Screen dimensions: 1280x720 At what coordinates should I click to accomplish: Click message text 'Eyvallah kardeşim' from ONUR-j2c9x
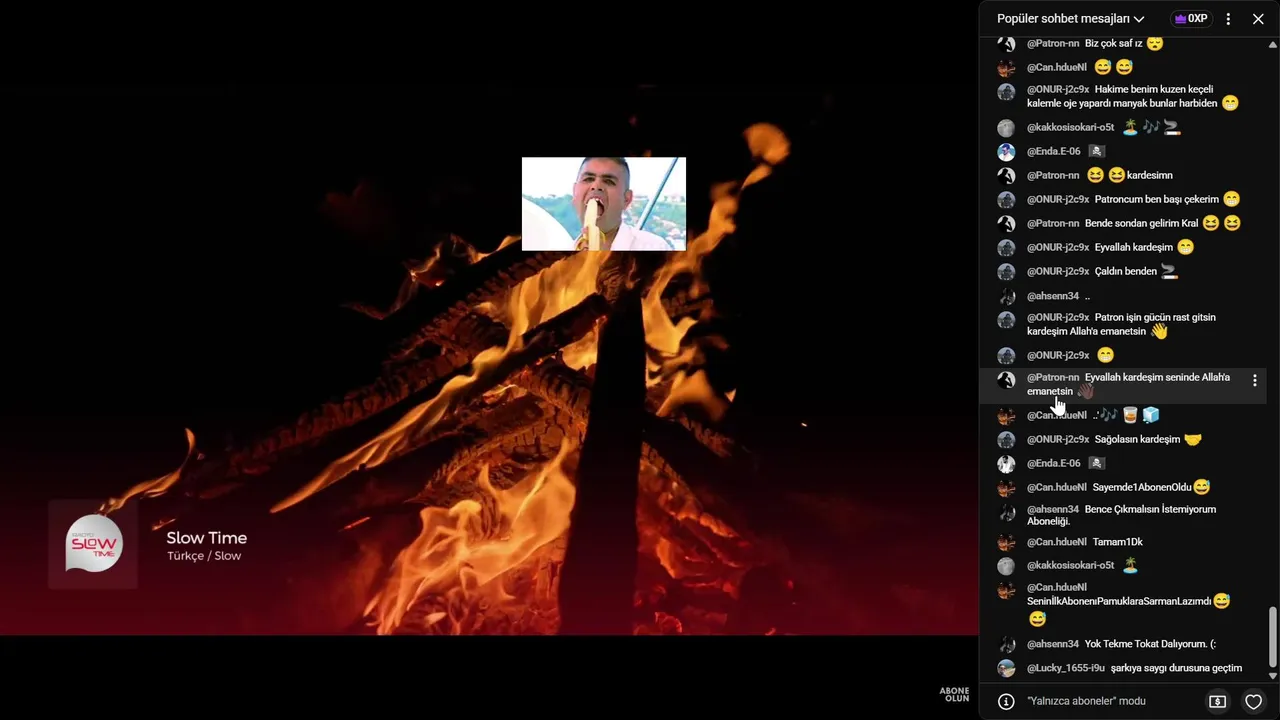coord(1133,247)
